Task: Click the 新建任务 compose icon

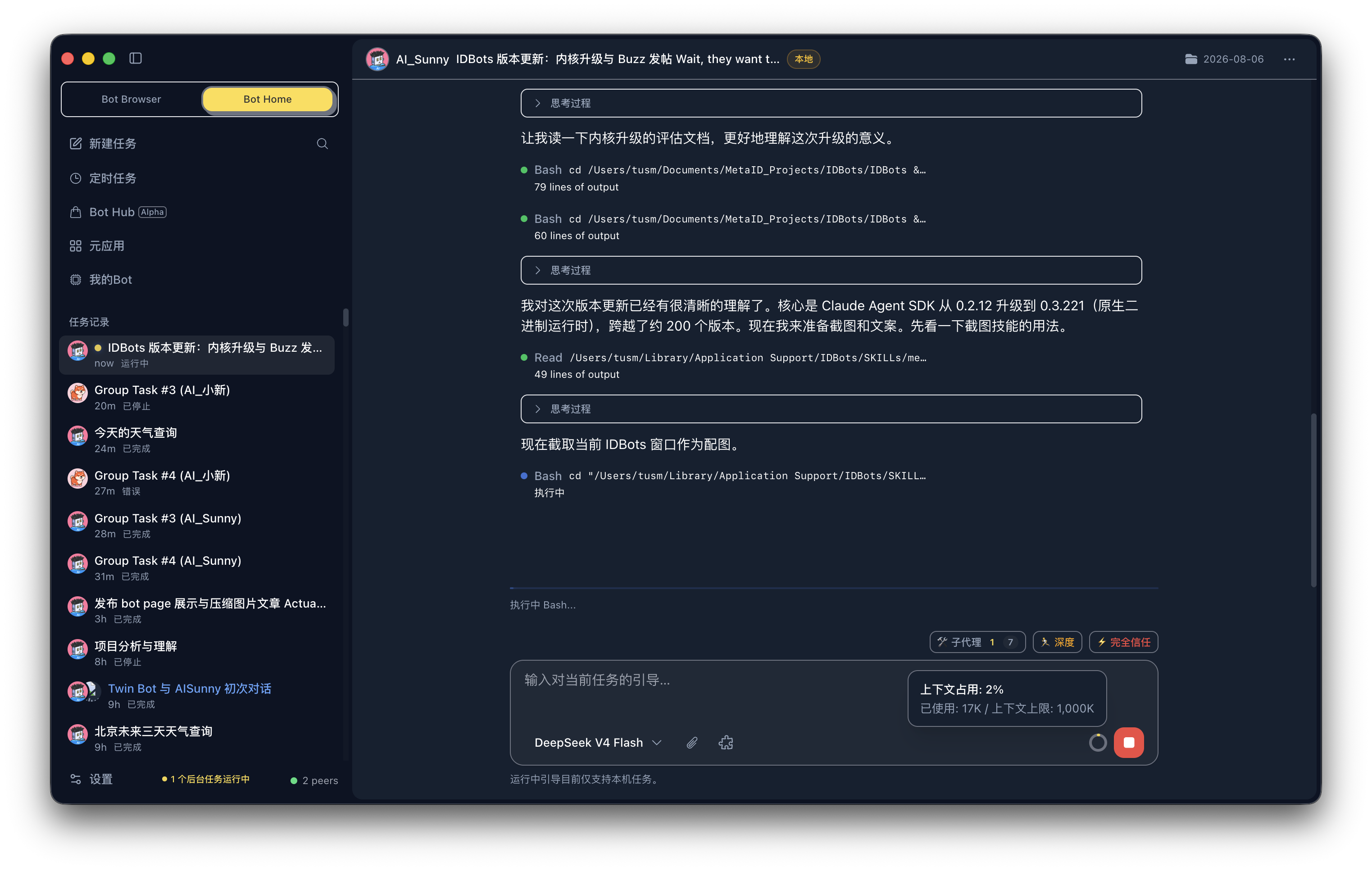Action: [x=76, y=144]
